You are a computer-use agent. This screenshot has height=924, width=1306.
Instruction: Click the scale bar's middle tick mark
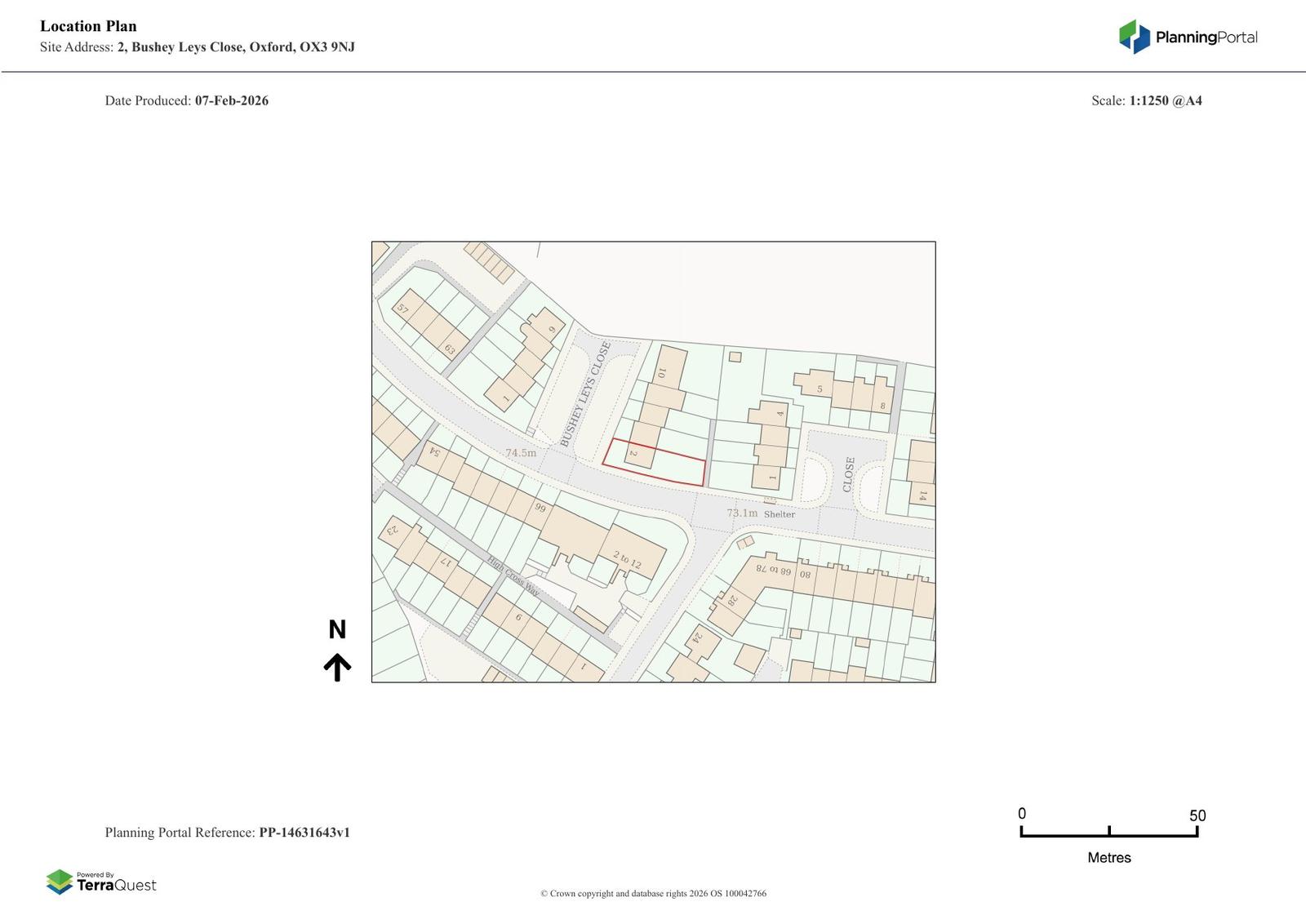pyautogui.click(x=1109, y=831)
